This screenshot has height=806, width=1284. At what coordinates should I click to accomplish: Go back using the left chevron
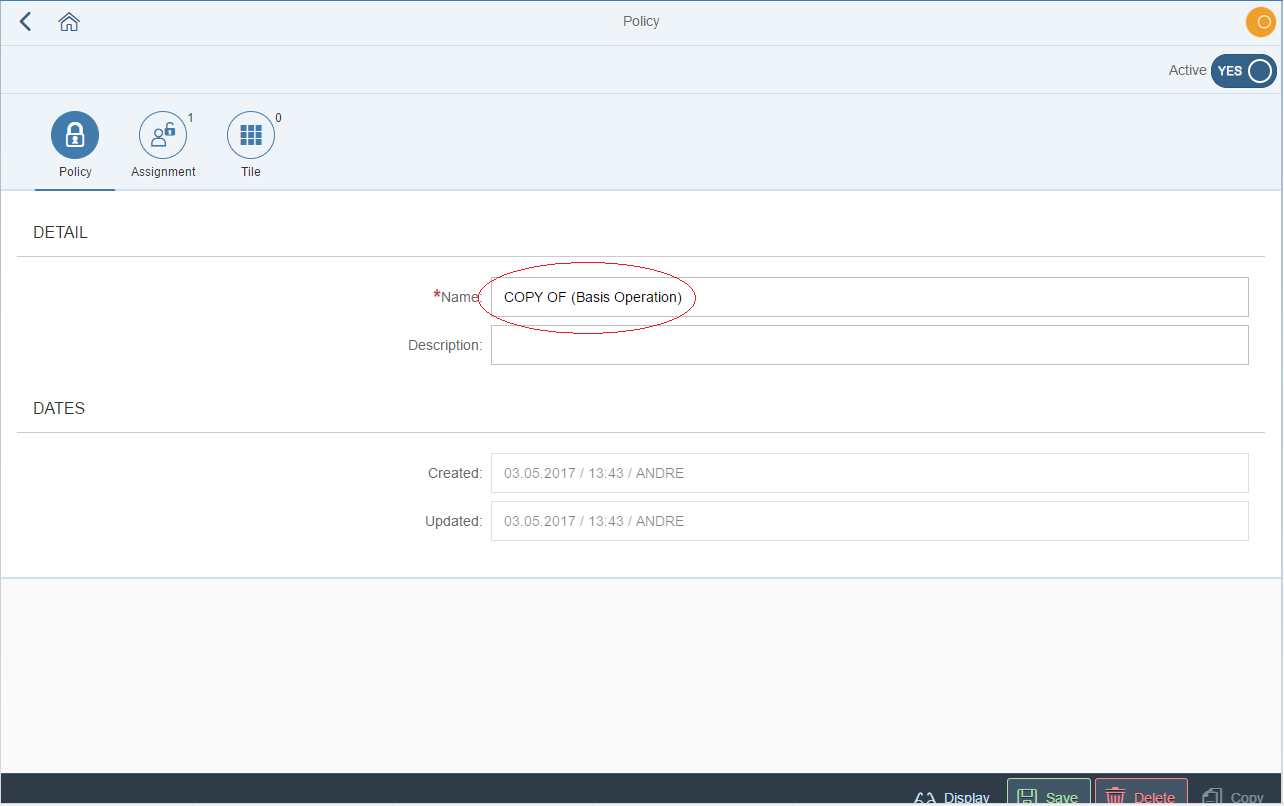(26, 21)
